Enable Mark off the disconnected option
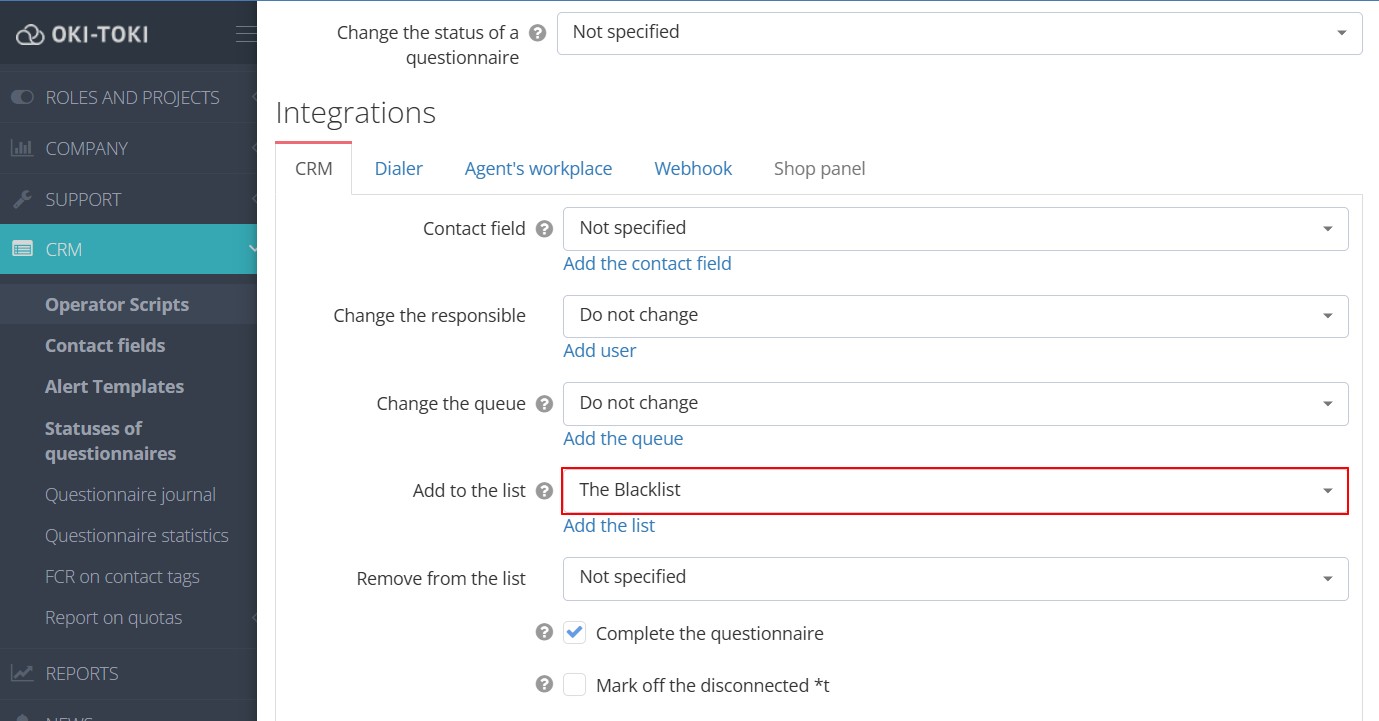The height and width of the screenshot is (721, 1379). click(x=575, y=684)
